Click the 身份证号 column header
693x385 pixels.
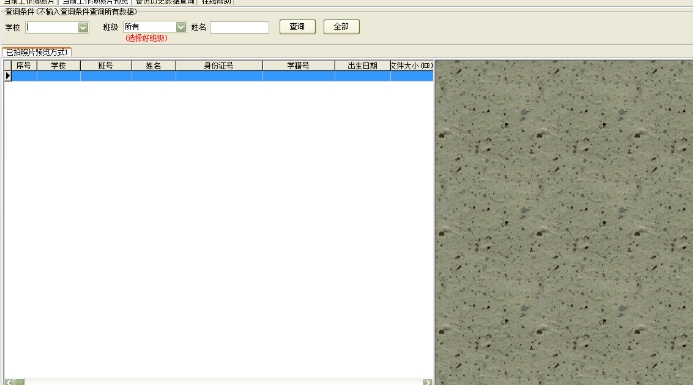(219, 65)
